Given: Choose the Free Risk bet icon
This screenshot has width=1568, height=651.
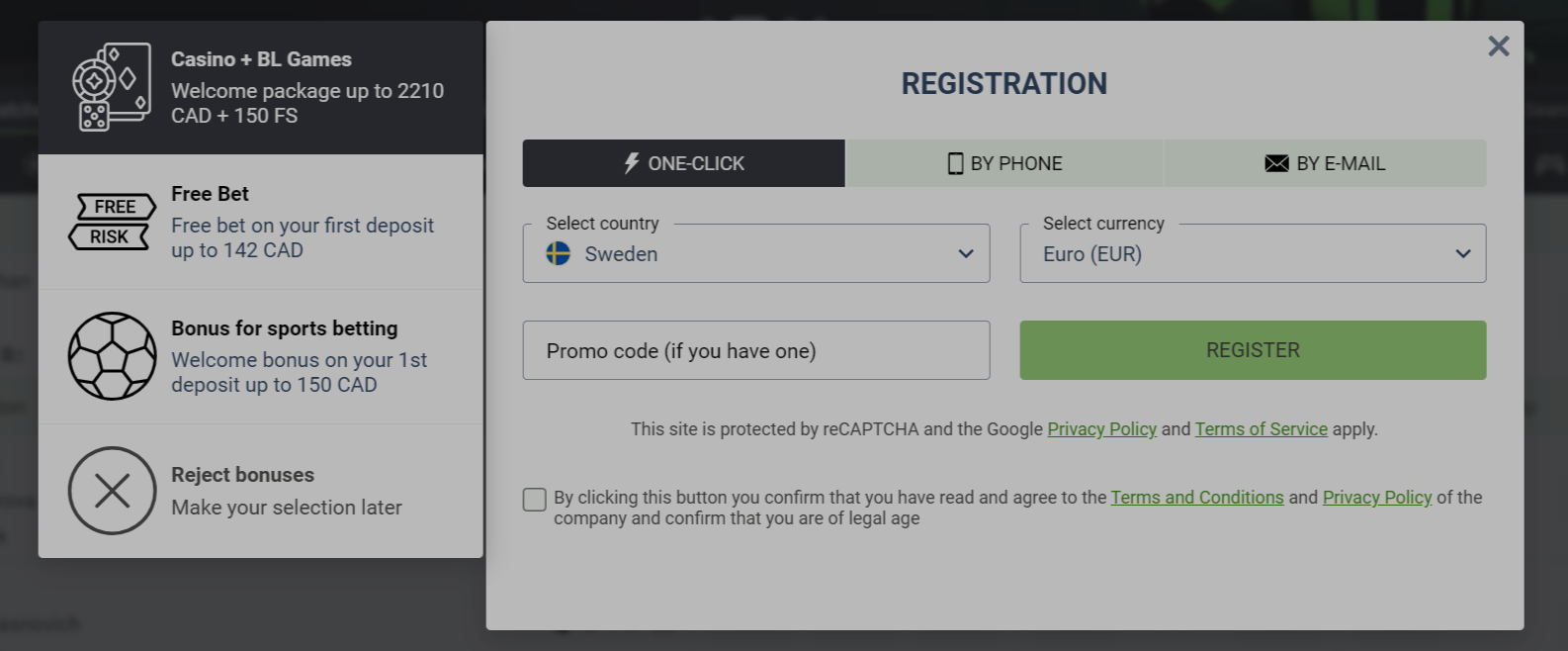Looking at the screenshot, I should click(112, 222).
